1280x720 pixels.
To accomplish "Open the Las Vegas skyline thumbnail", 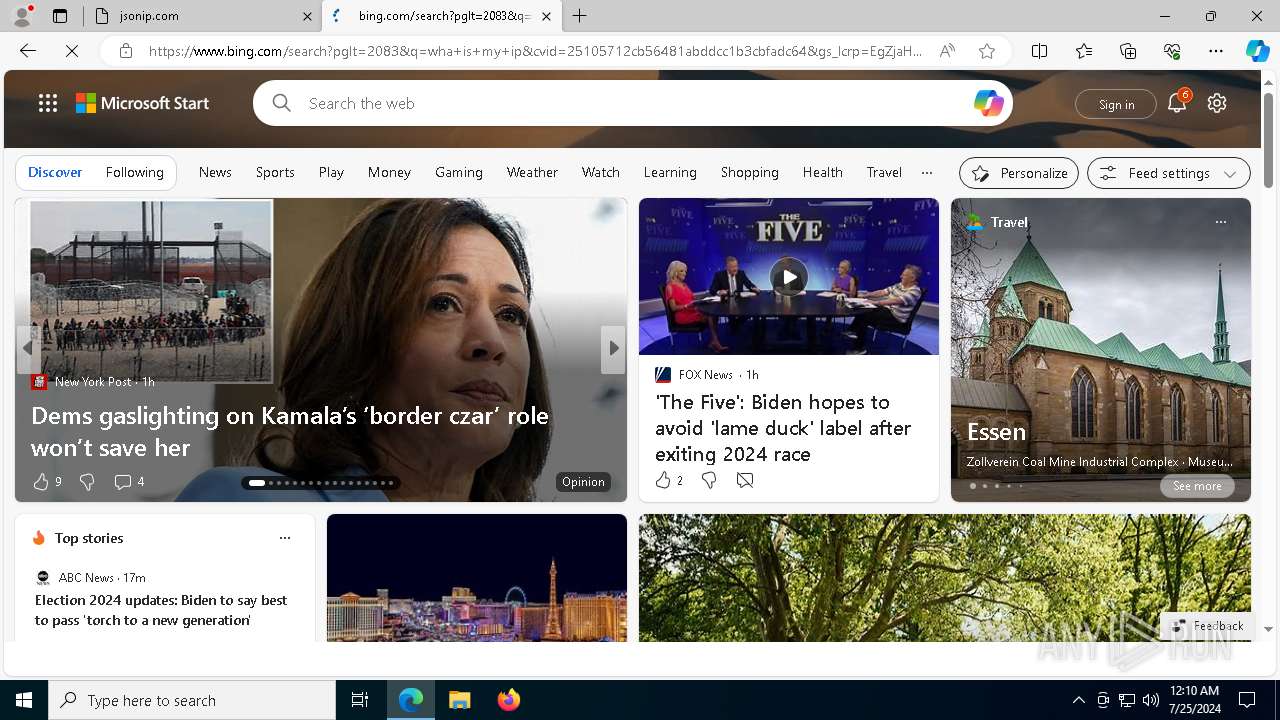I will point(477,578).
